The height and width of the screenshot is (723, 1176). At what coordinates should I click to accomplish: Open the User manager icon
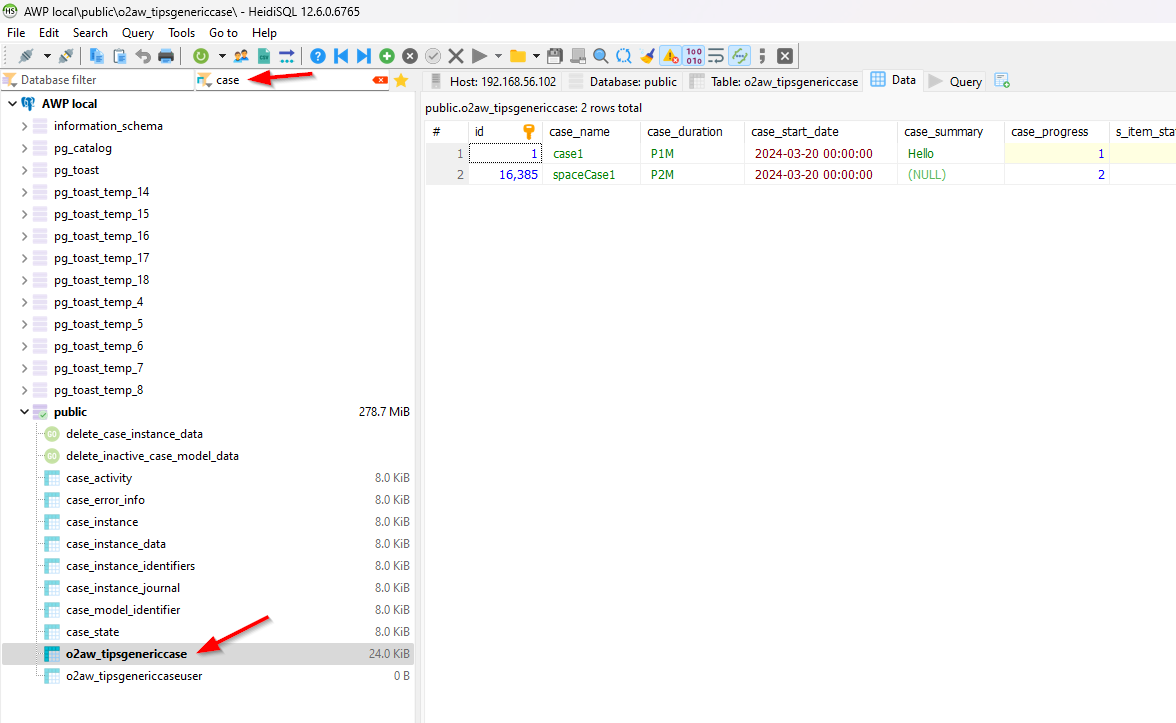coord(241,56)
